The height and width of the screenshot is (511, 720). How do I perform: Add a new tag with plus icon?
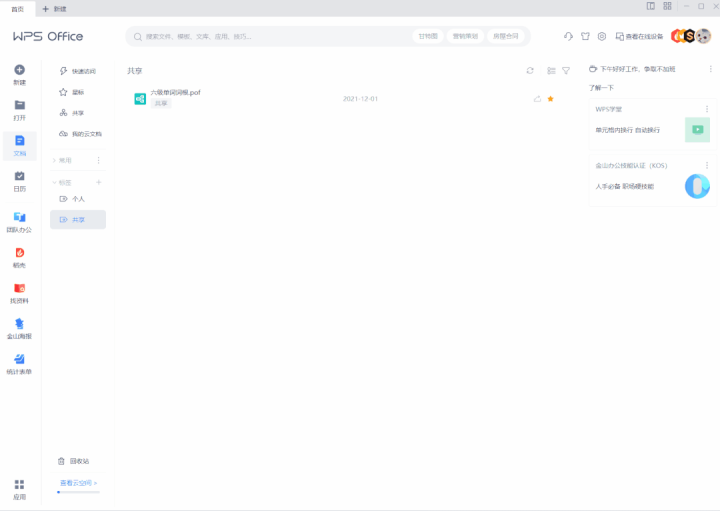click(x=98, y=182)
